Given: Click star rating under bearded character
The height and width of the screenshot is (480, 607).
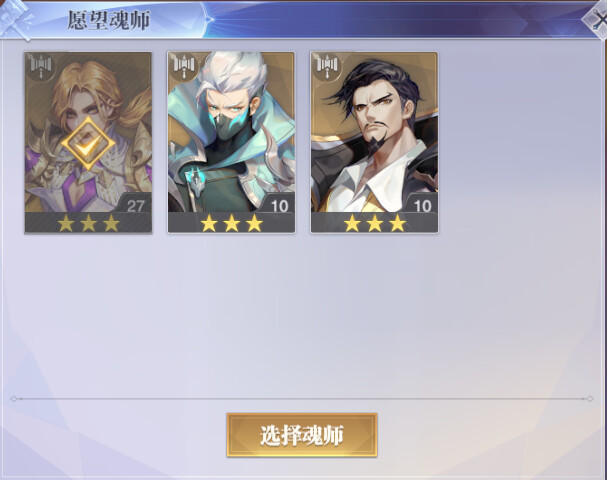Looking at the screenshot, I should (x=375, y=223).
